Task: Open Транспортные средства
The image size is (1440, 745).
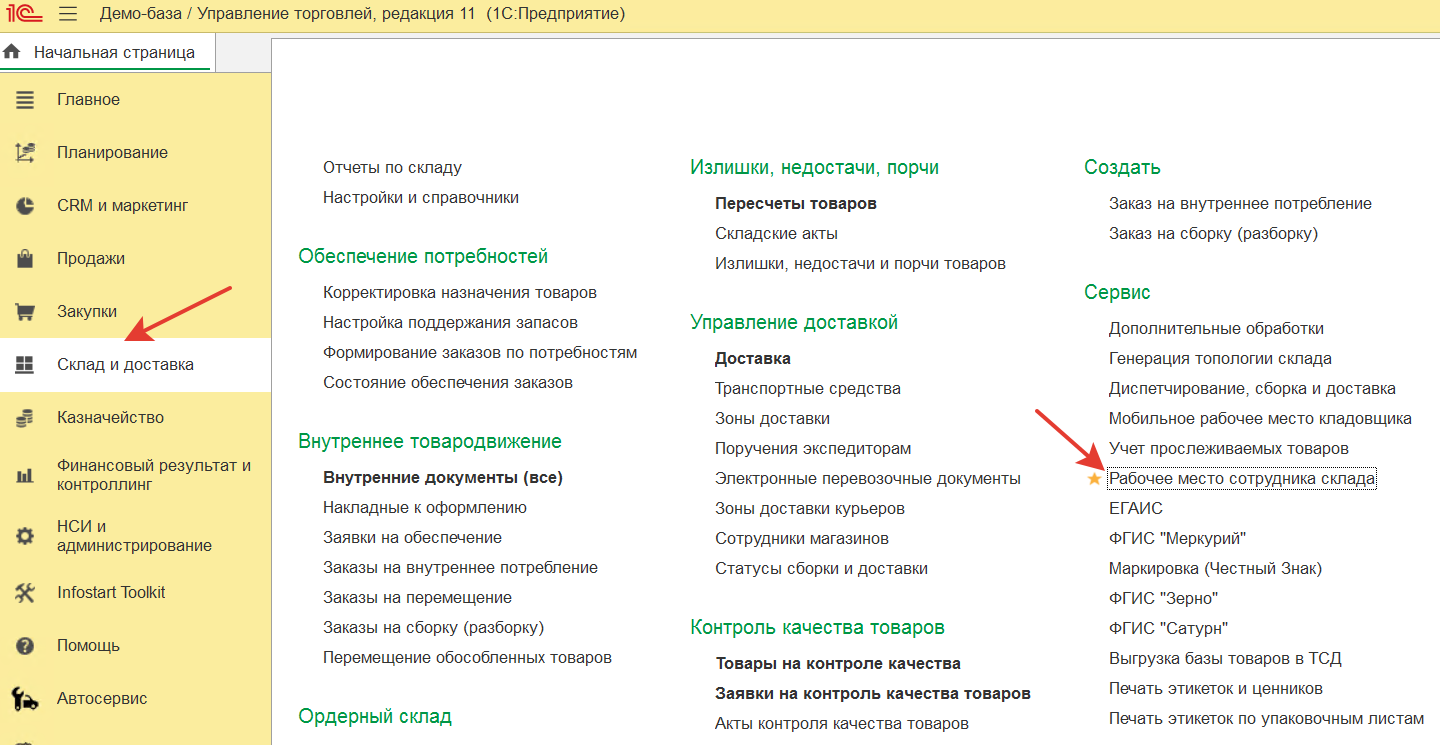Action: [x=808, y=389]
